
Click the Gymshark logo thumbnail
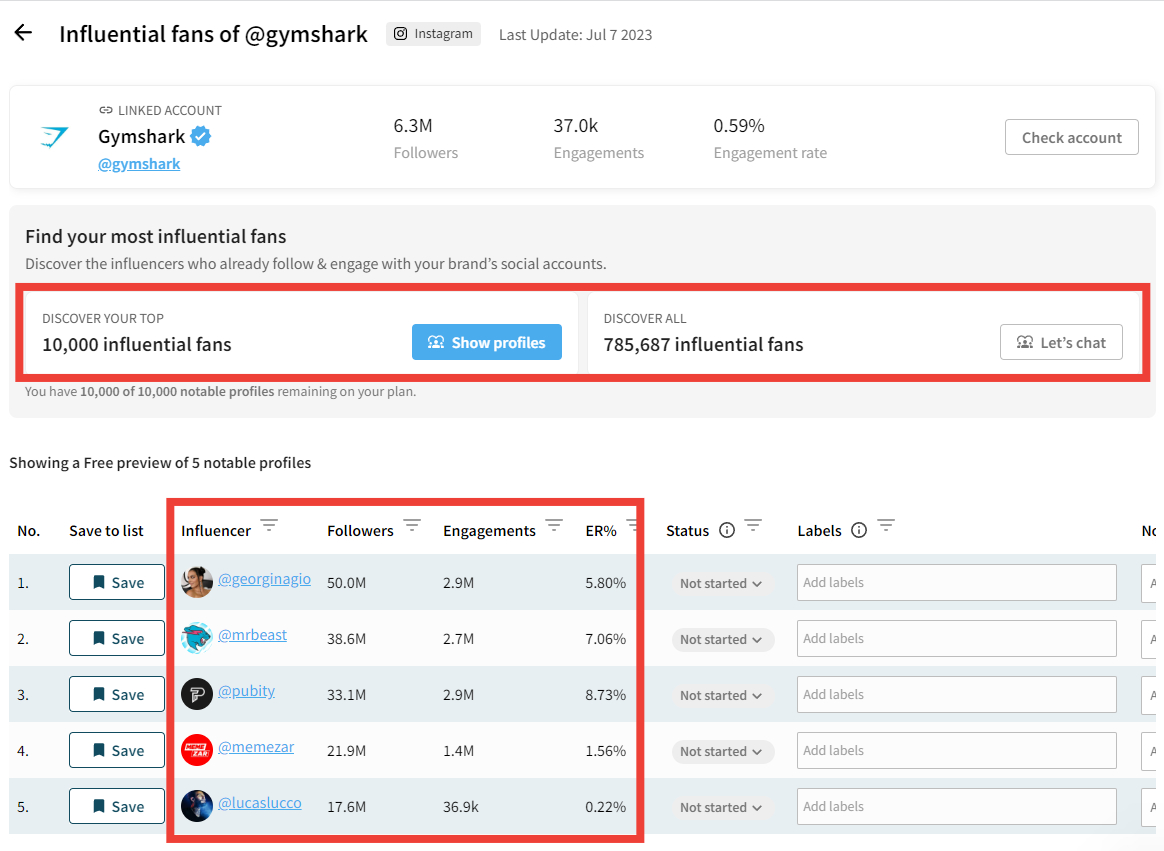point(54,137)
